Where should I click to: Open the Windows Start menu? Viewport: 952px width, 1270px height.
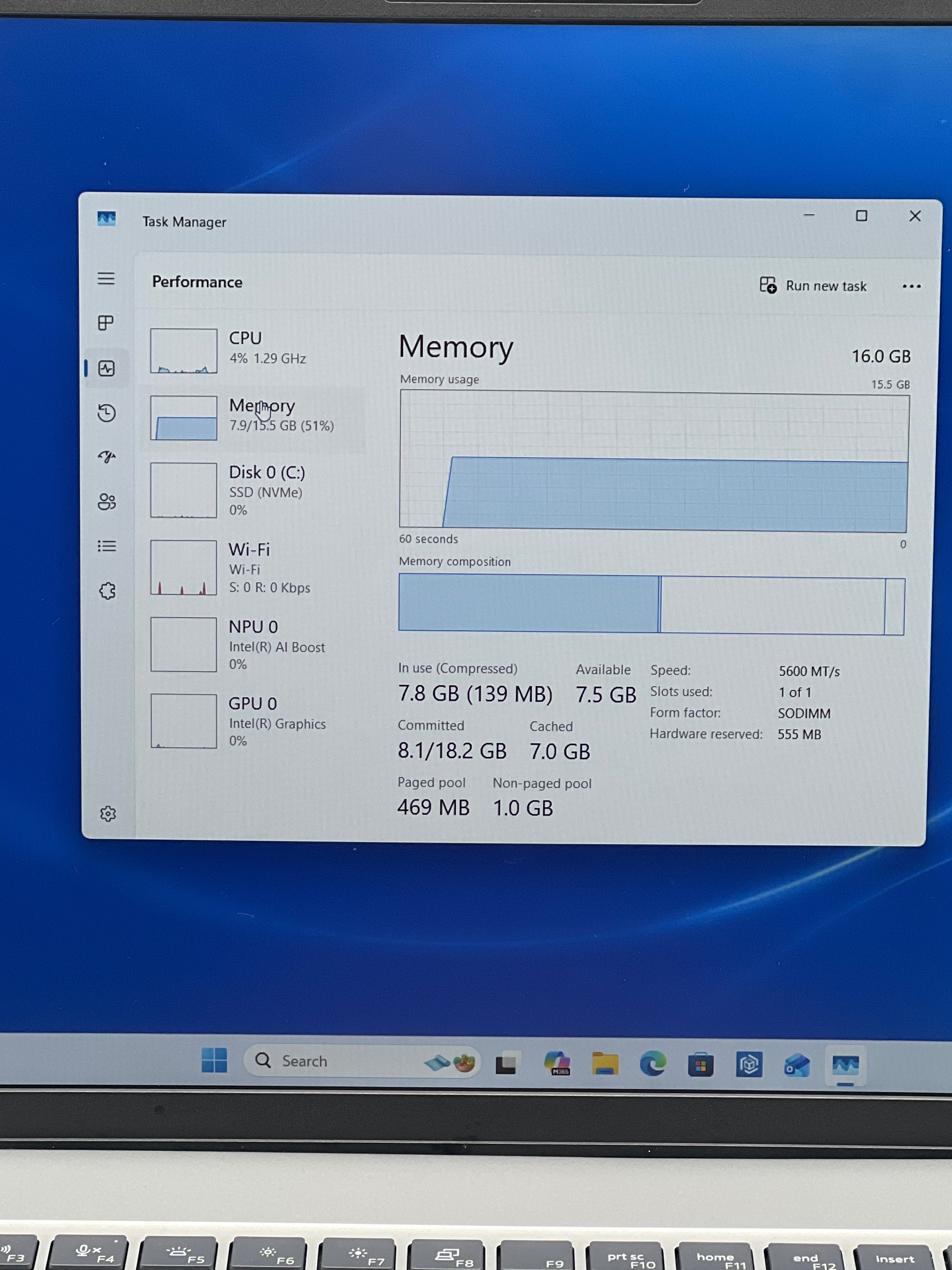[x=214, y=1060]
